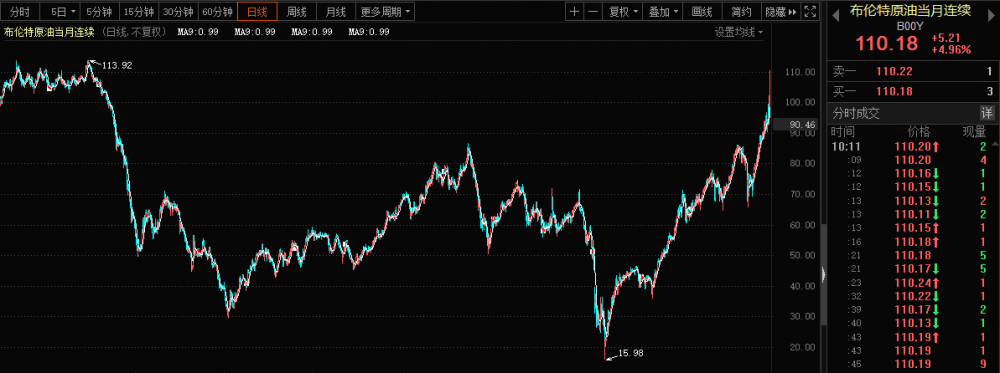Click the high price label 113.92

click(x=117, y=65)
